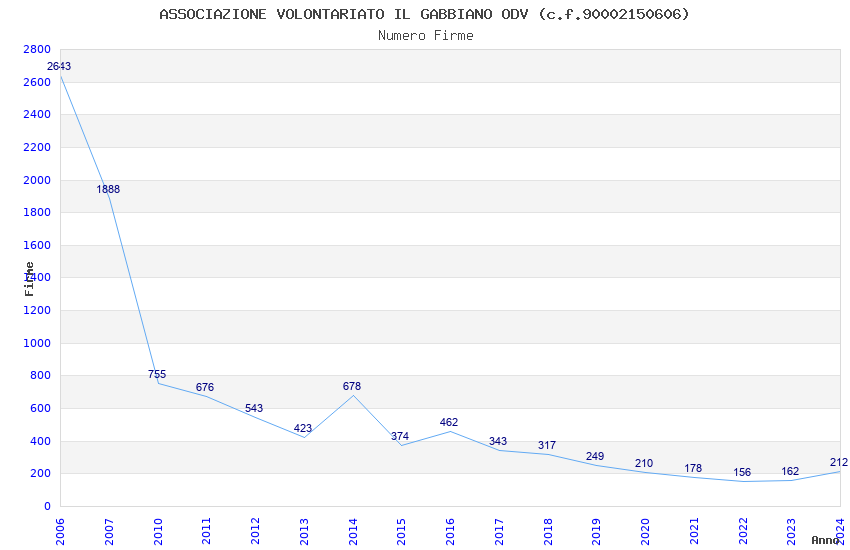This screenshot has height=550, width=850.
Task: Click the y-axis value 2400
Action: [x=37, y=114]
